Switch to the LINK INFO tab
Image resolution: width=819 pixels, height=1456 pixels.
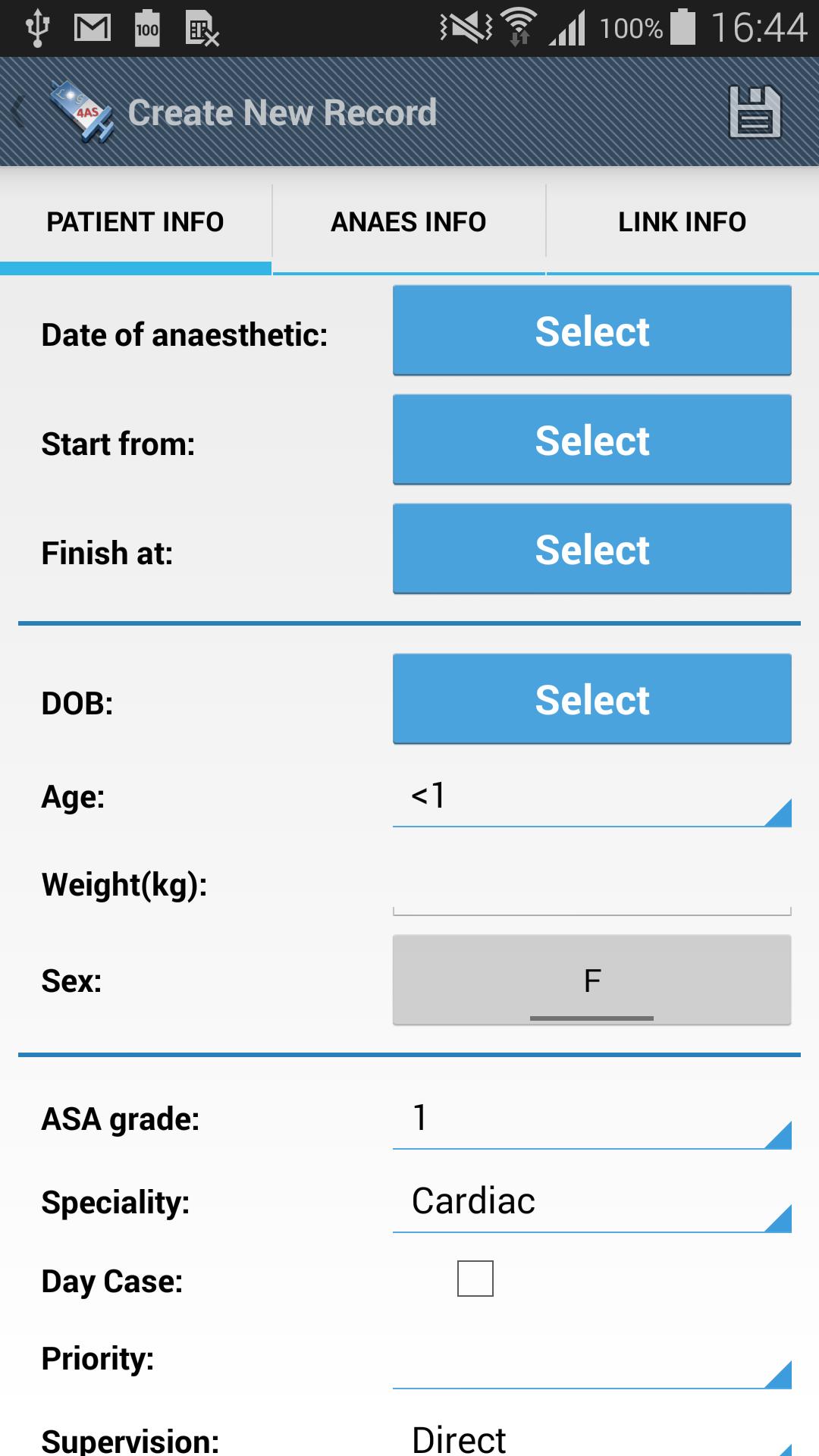pyautogui.click(x=682, y=221)
